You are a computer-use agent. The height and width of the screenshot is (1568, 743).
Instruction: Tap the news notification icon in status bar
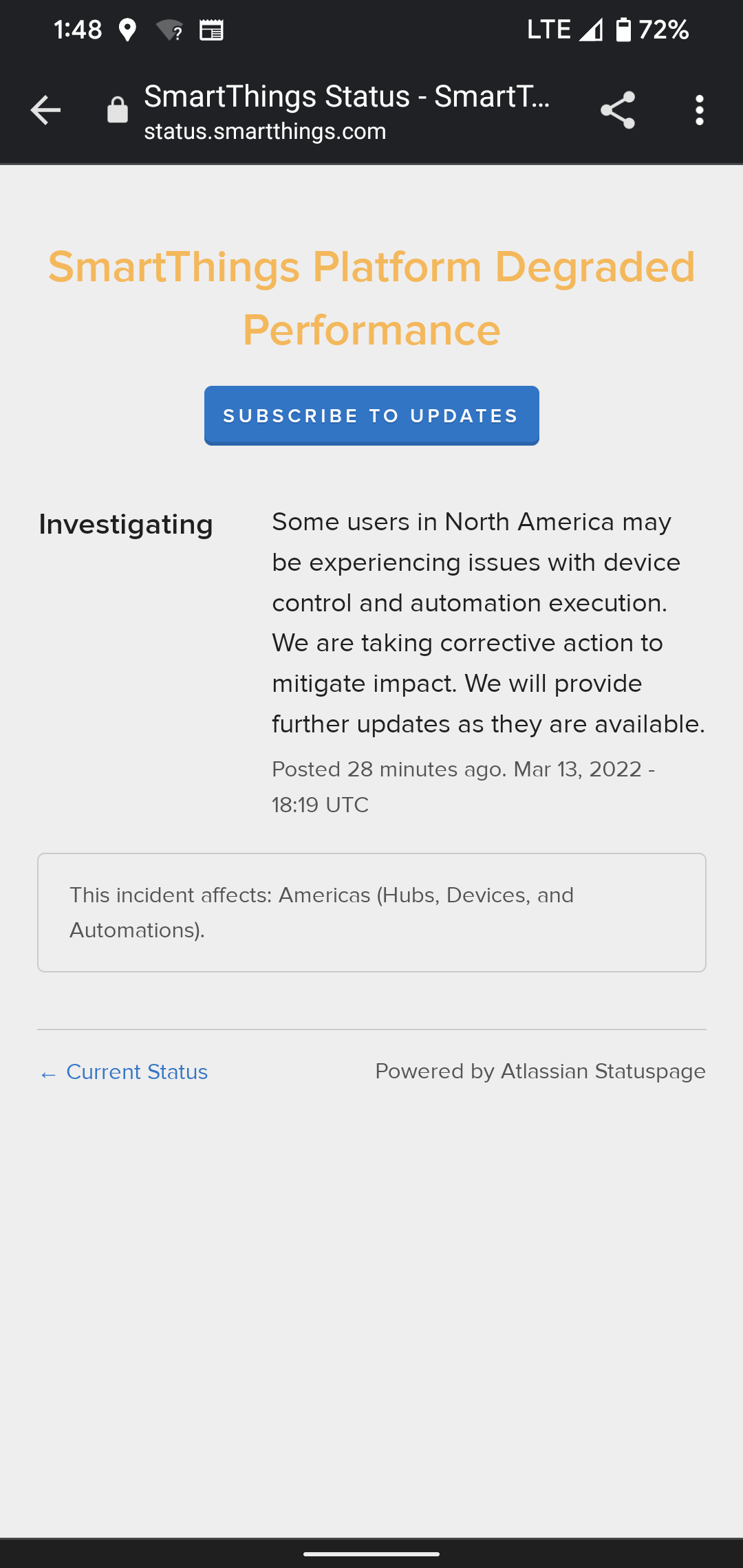pyautogui.click(x=213, y=29)
